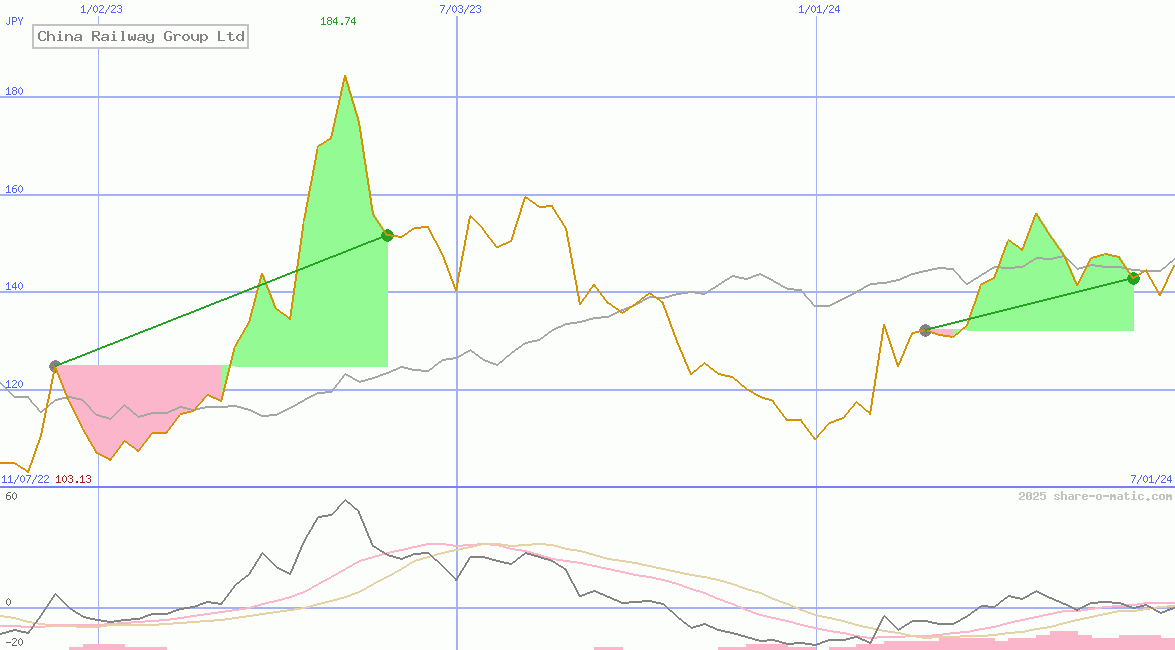The image size is (1175, 650).
Task: Click the pink shaded loss region
Action: (x=140, y=400)
